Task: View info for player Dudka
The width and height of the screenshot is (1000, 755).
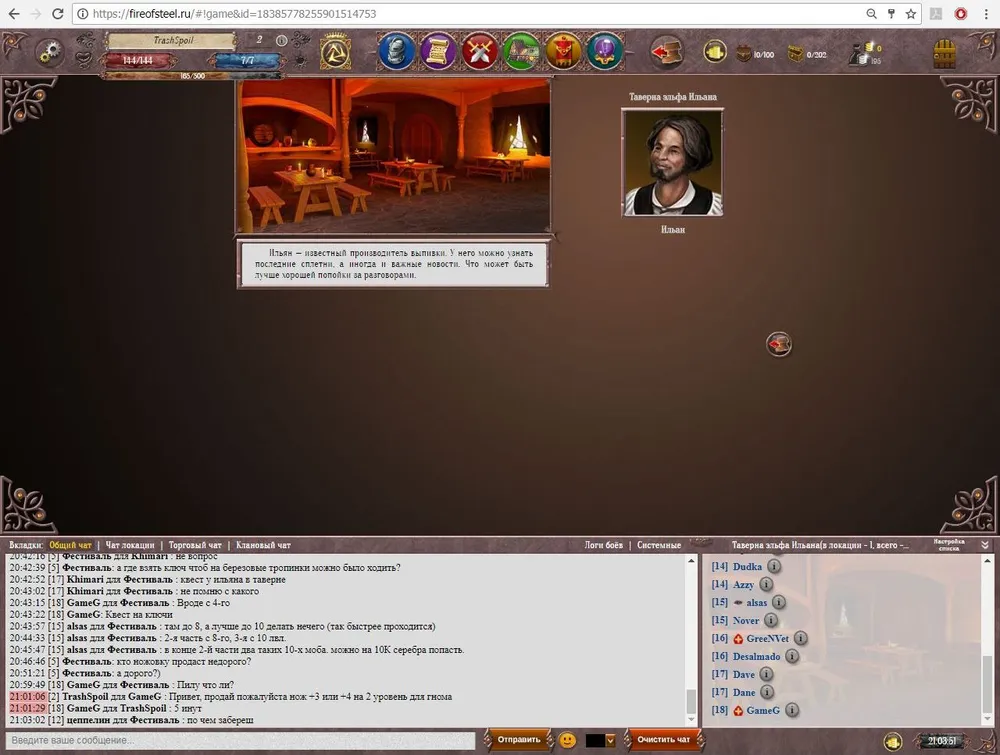Action: tap(774, 566)
